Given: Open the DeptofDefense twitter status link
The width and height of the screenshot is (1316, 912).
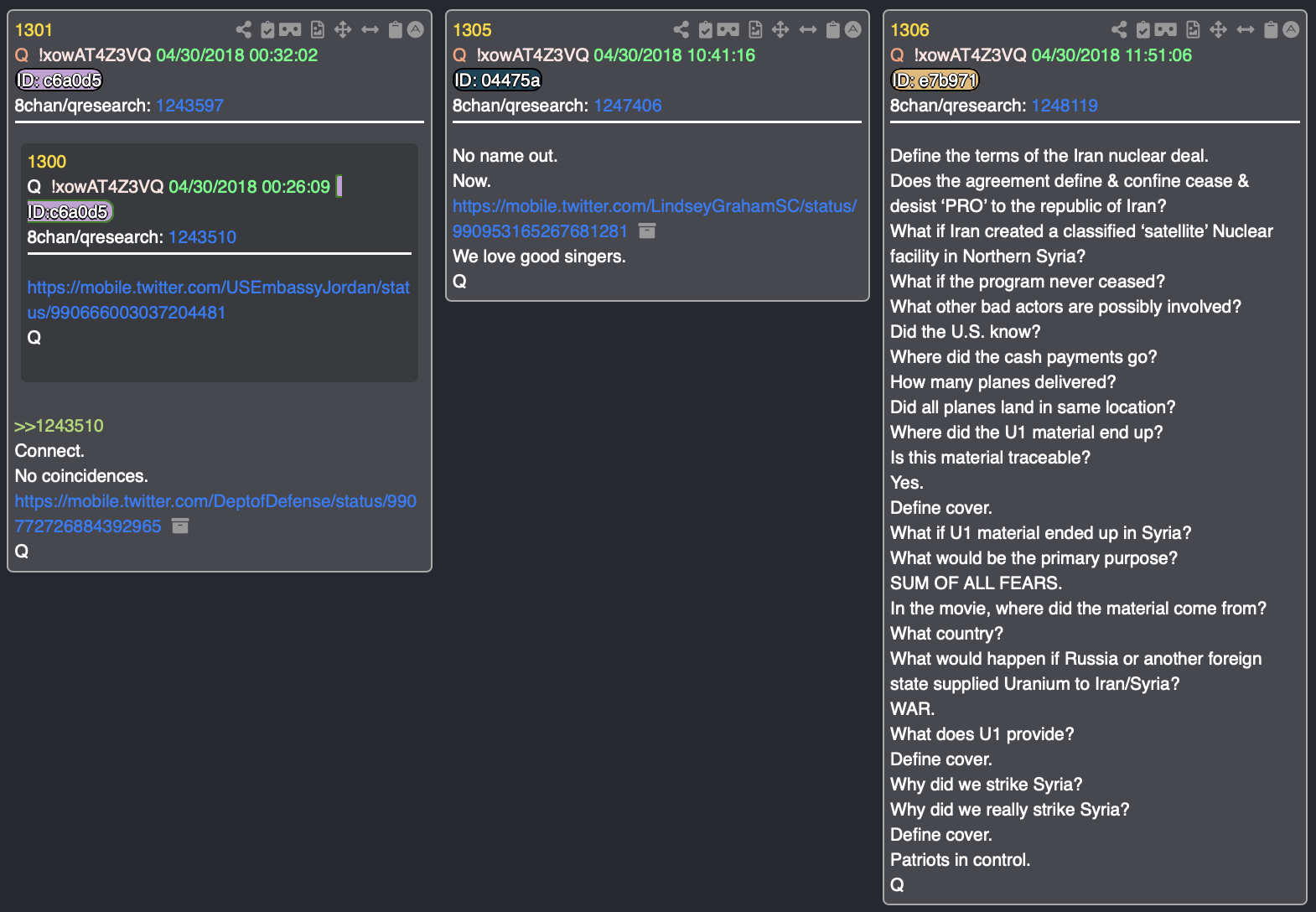Looking at the screenshot, I should tap(215, 514).
